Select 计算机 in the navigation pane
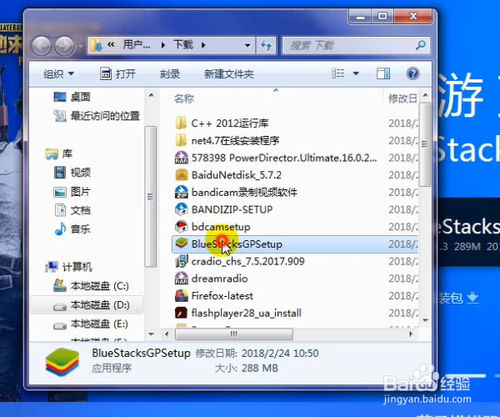This screenshot has width=500, height=417. pyautogui.click(x=77, y=267)
